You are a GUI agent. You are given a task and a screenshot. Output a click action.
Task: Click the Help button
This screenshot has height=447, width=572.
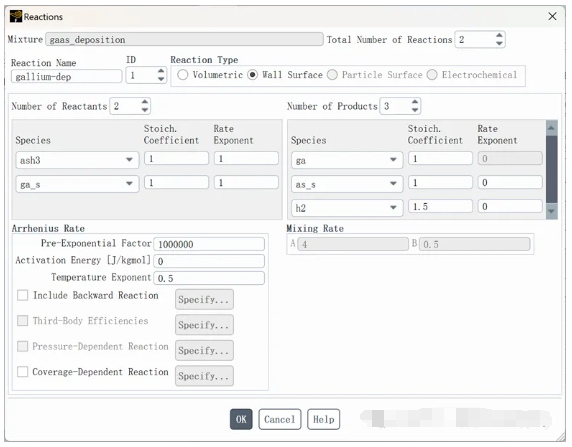click(323, 419)
